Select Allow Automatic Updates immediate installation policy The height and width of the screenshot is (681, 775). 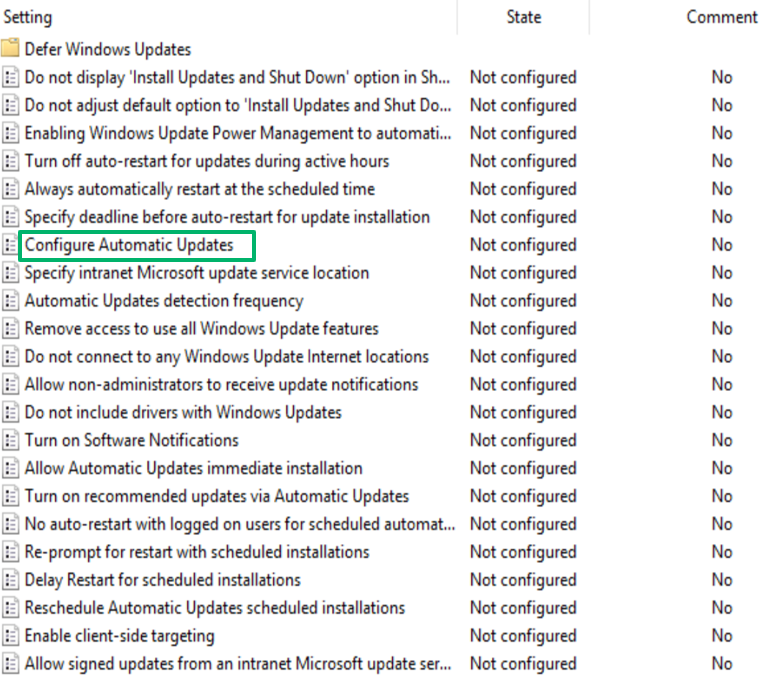point(193,468)
